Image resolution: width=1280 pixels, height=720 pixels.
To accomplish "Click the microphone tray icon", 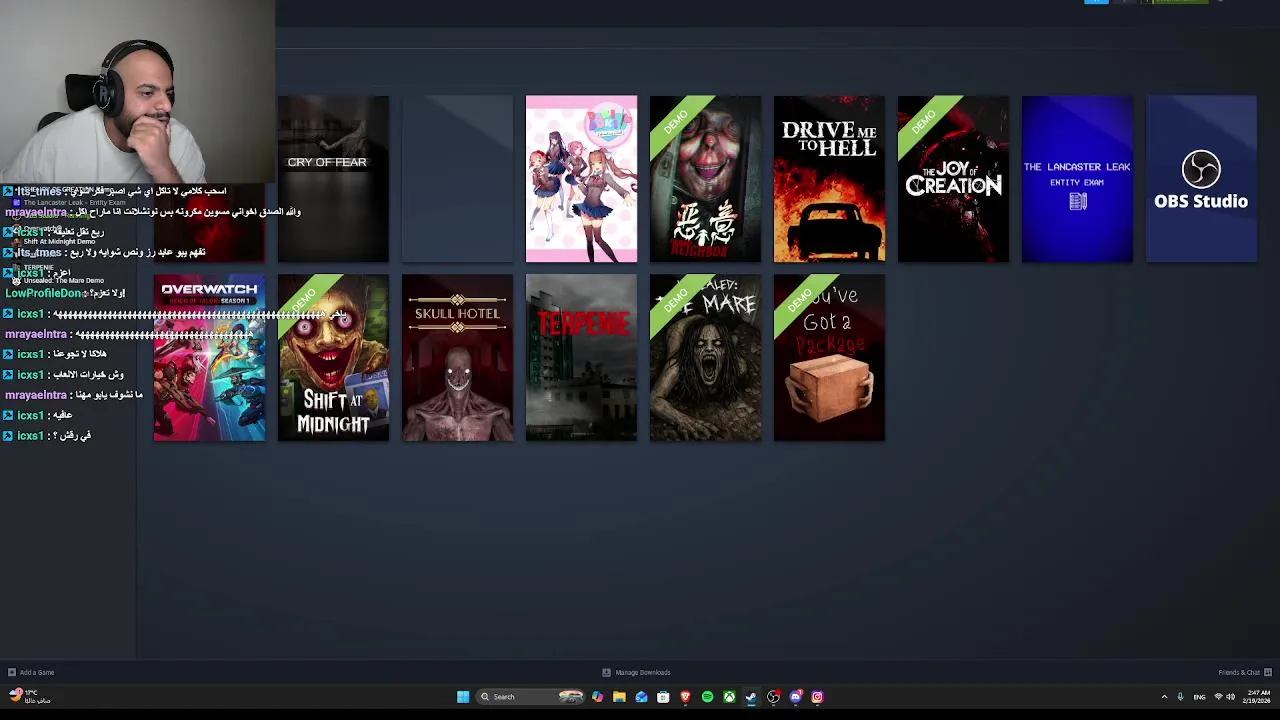I will [x=1180, y=697].
